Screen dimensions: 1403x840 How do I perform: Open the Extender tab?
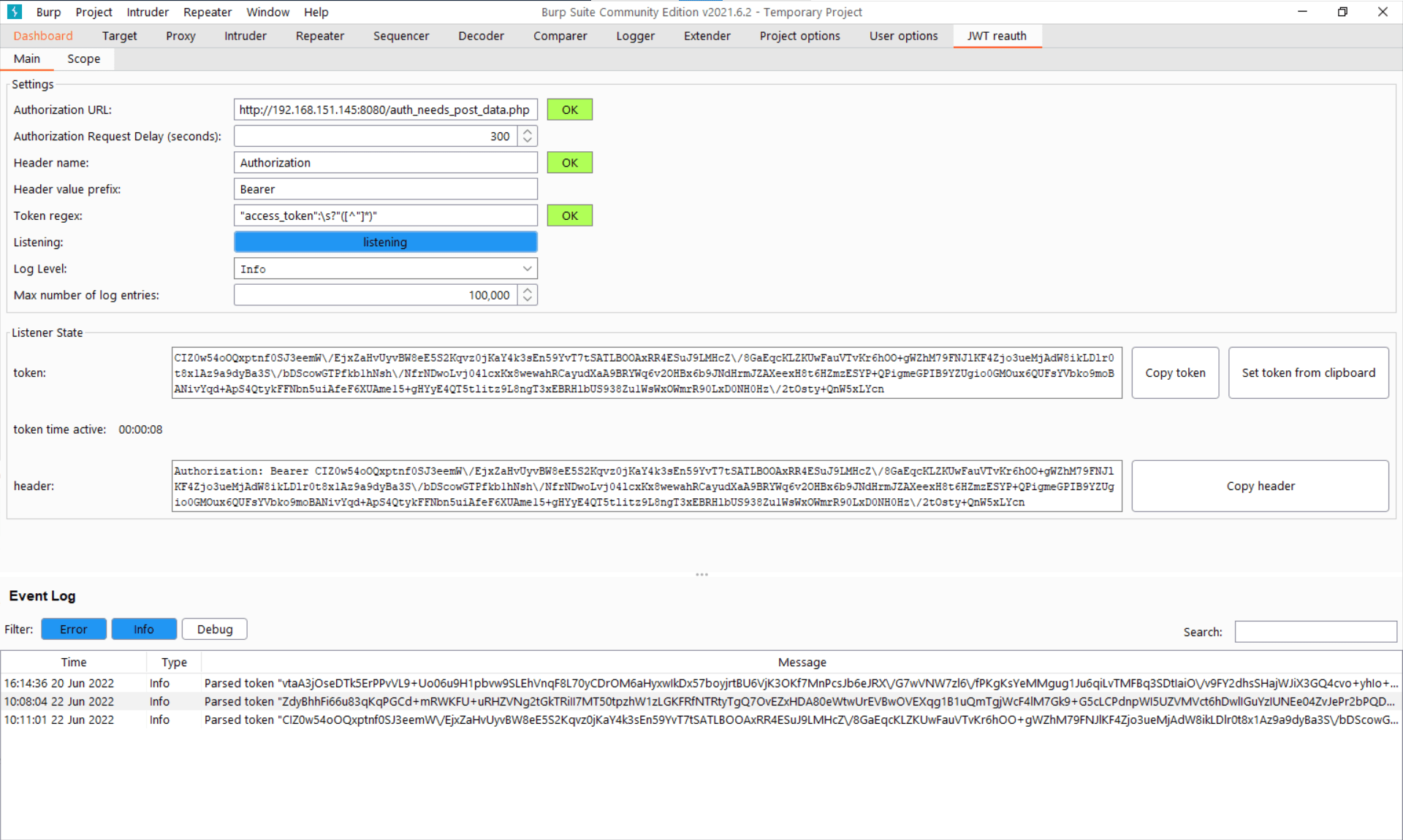[706, 36]
